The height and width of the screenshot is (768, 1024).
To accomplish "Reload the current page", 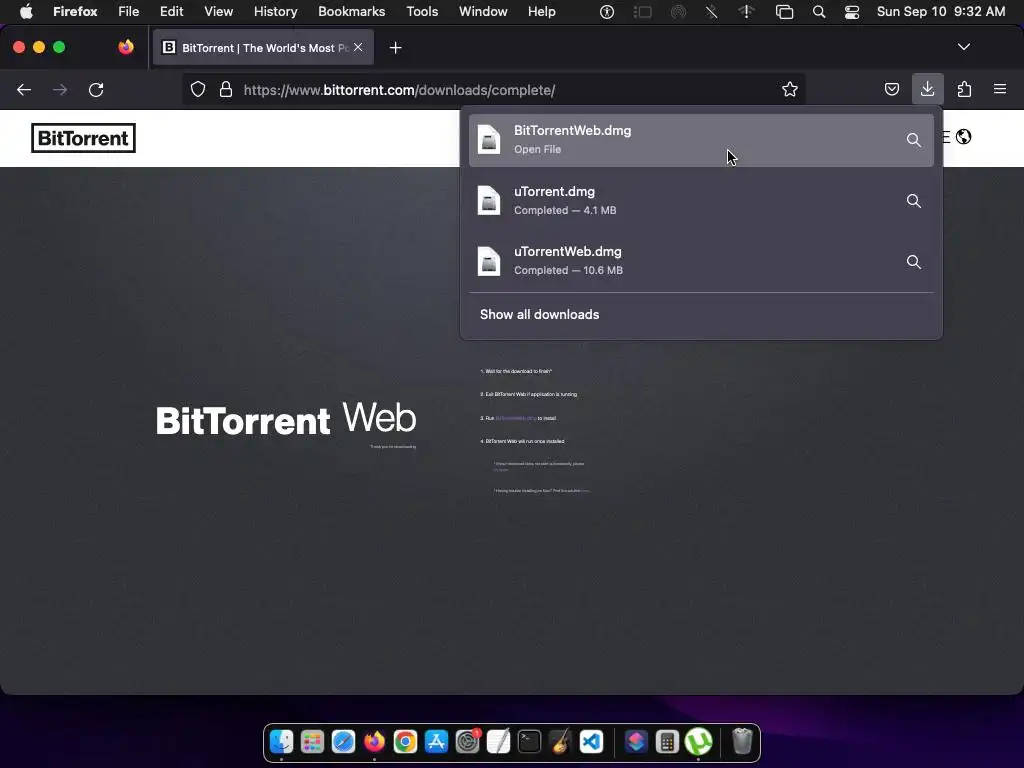I will [96, 89].
